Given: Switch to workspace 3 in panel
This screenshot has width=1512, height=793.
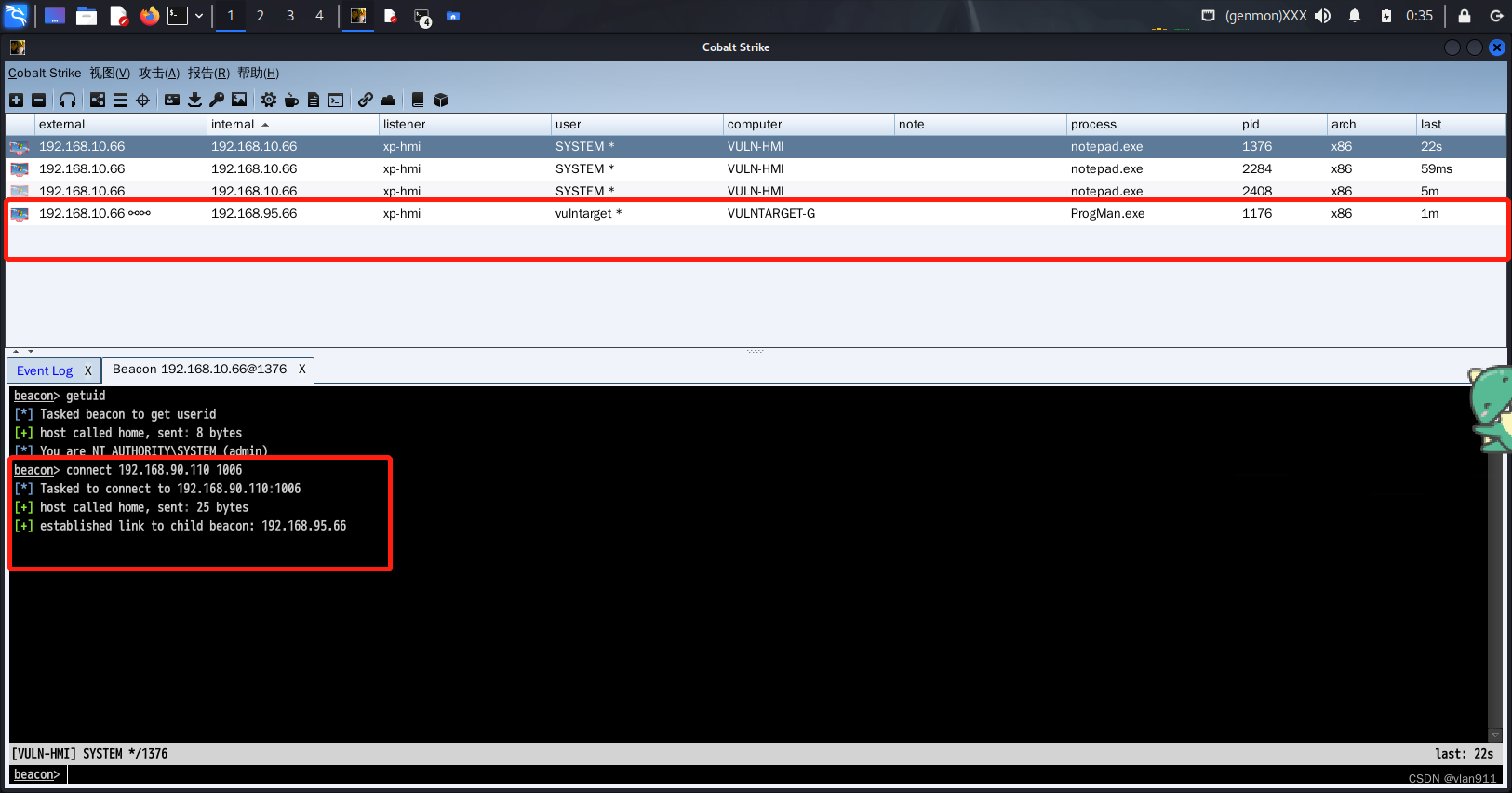Looking at the screenshot, I should [x=290, y=16].
